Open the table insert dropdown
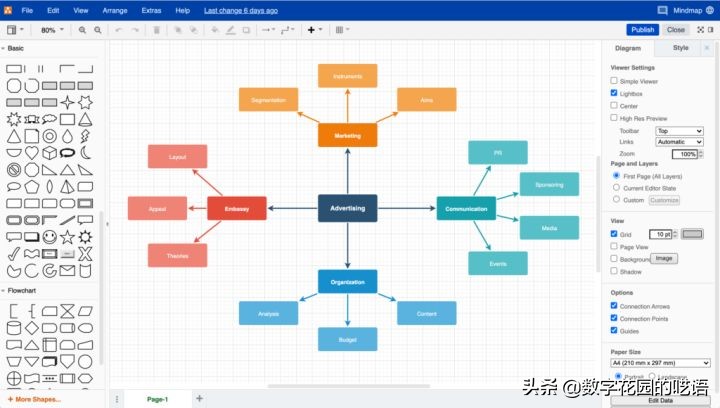This screenshot has height=408, width=720. (x=342, y=30)
